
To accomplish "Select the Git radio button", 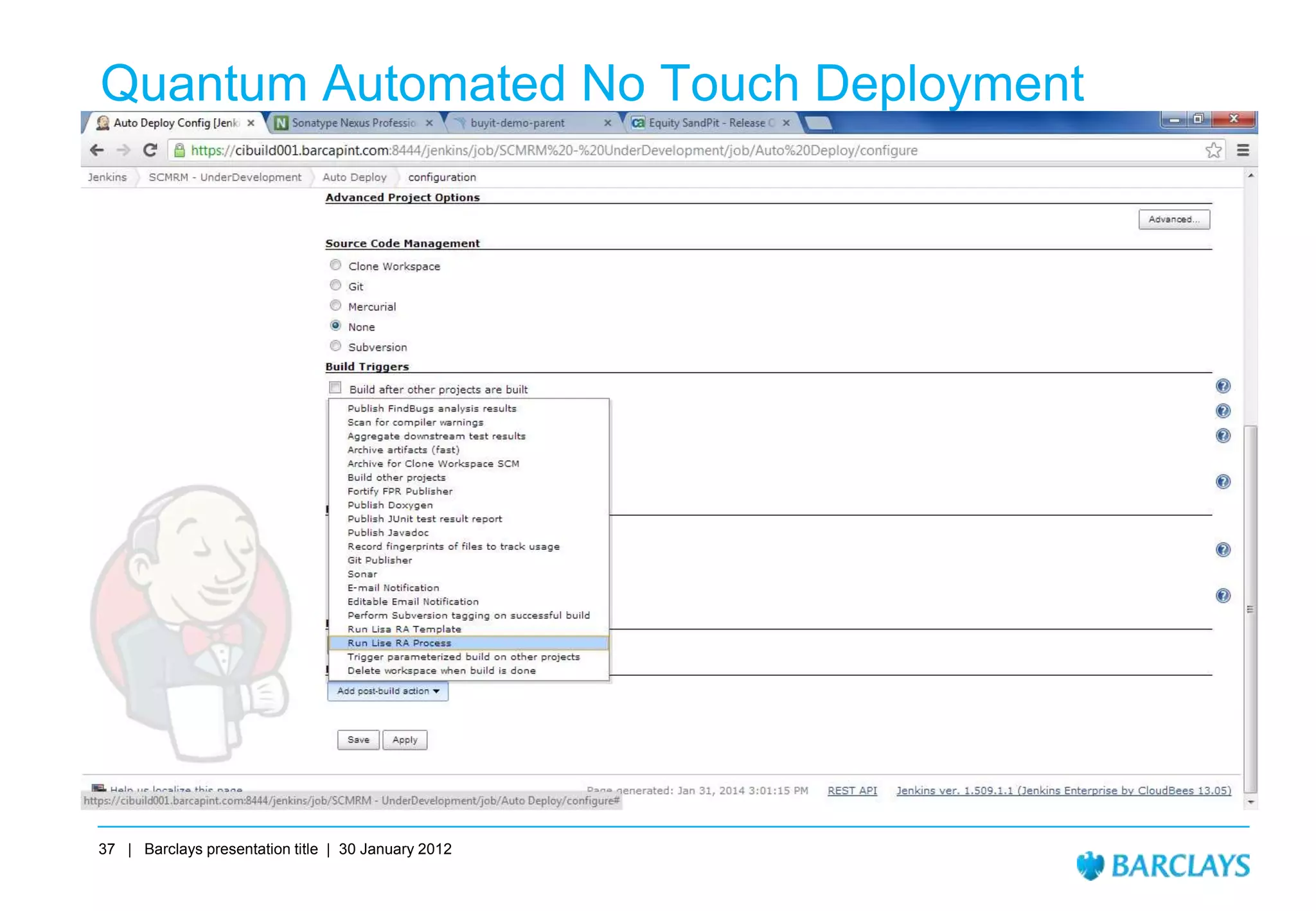I will point(335,285).
